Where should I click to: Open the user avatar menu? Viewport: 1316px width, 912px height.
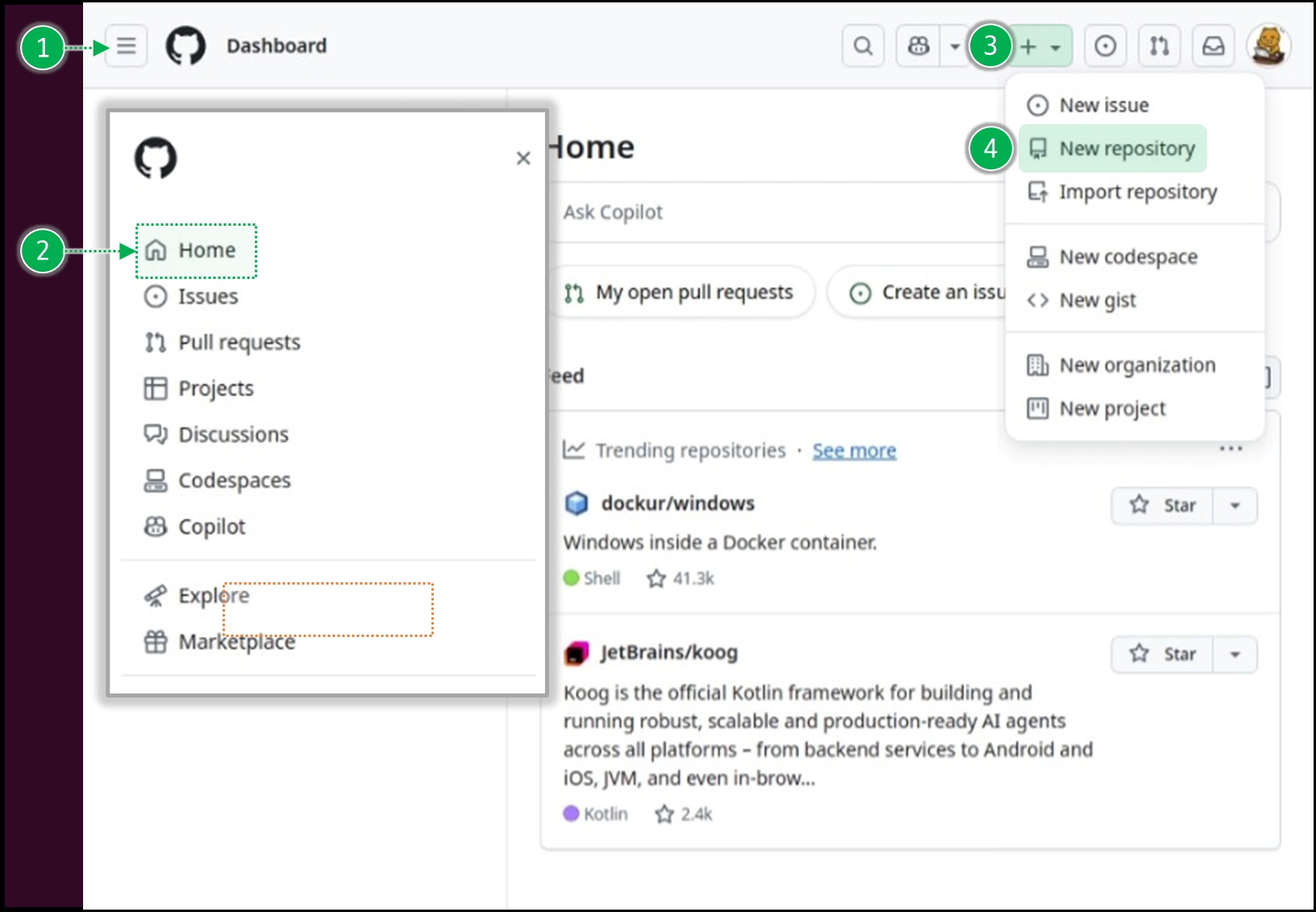1268,46
